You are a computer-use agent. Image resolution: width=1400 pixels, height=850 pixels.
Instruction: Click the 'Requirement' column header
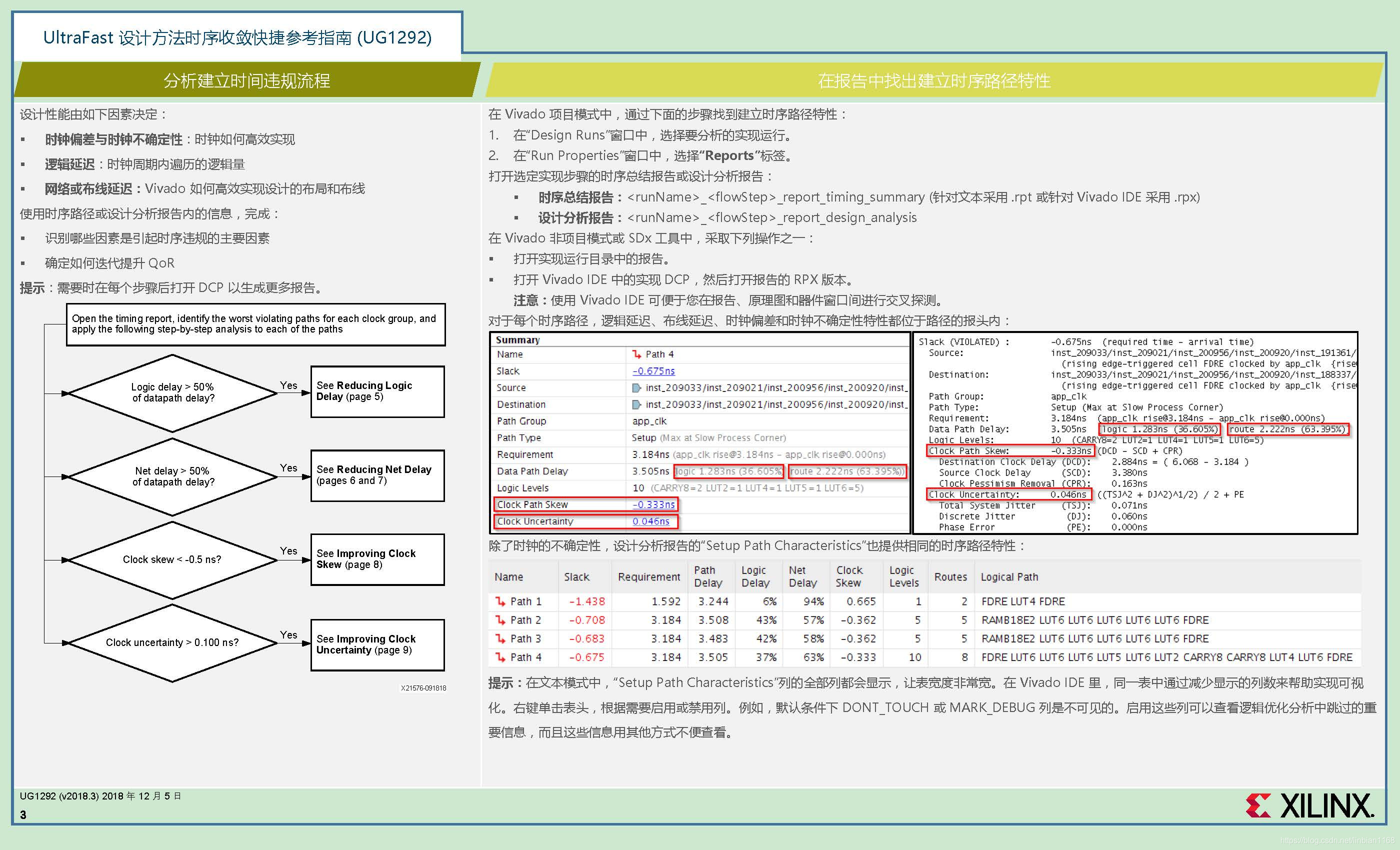point(649,576)
